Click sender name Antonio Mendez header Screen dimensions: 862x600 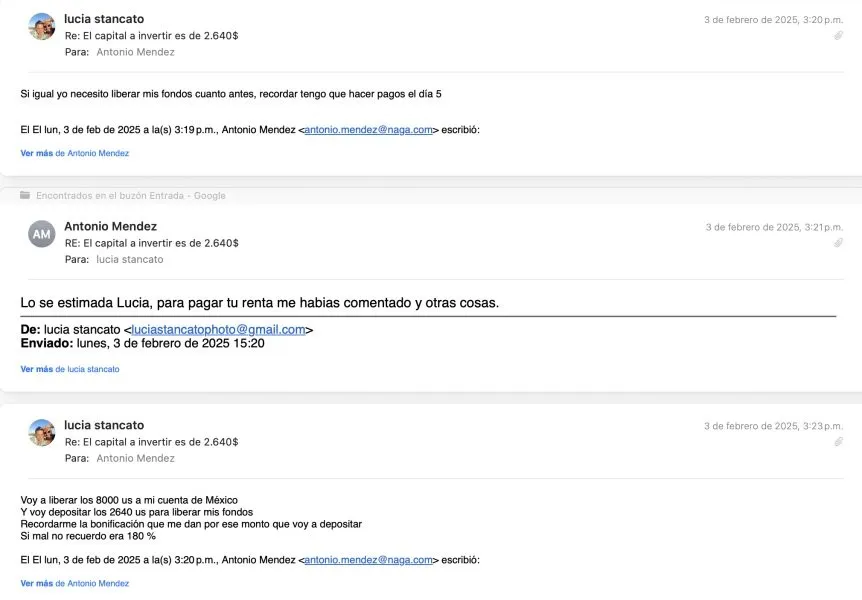(110, 227)
